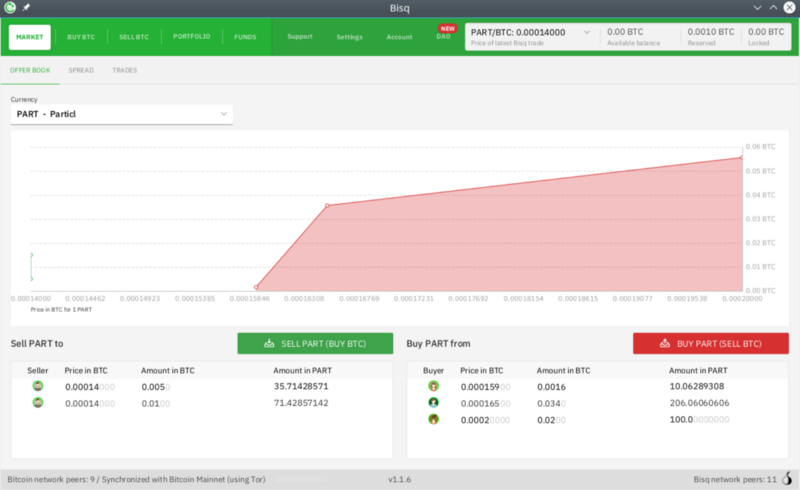
Task: Click the 0.0016 amount in BTC cell
Action: [x=552, y=387]
